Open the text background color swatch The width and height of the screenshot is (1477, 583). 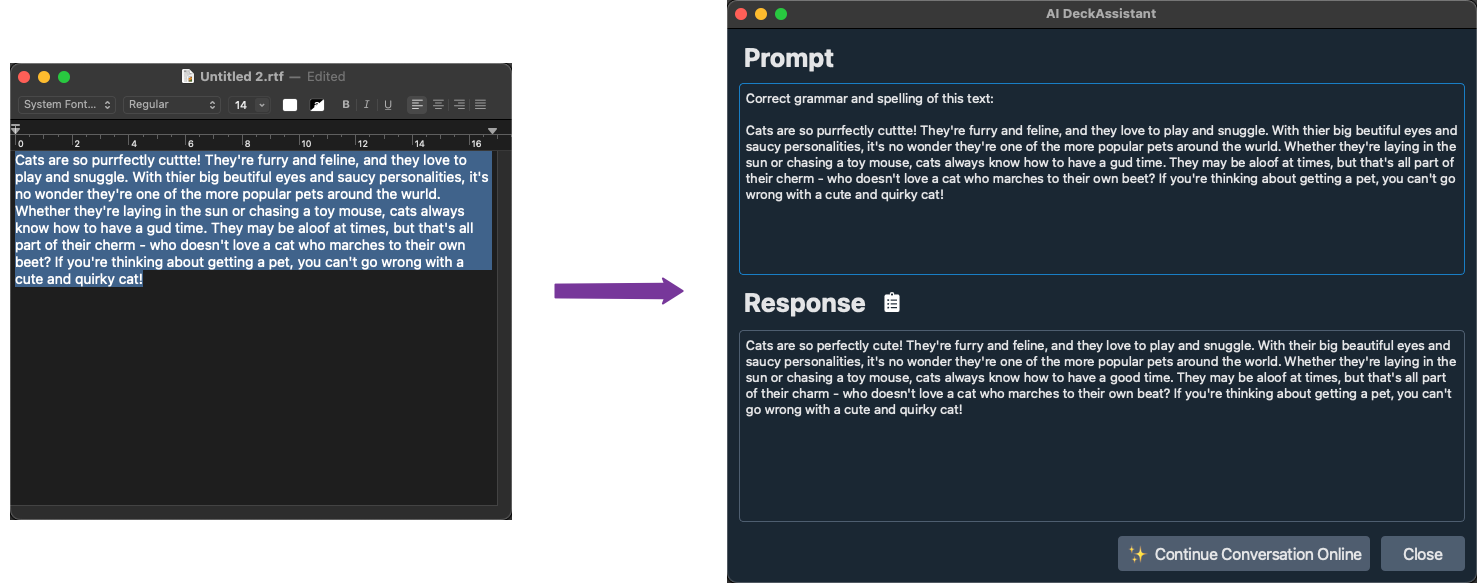click(x=317, y=105)
